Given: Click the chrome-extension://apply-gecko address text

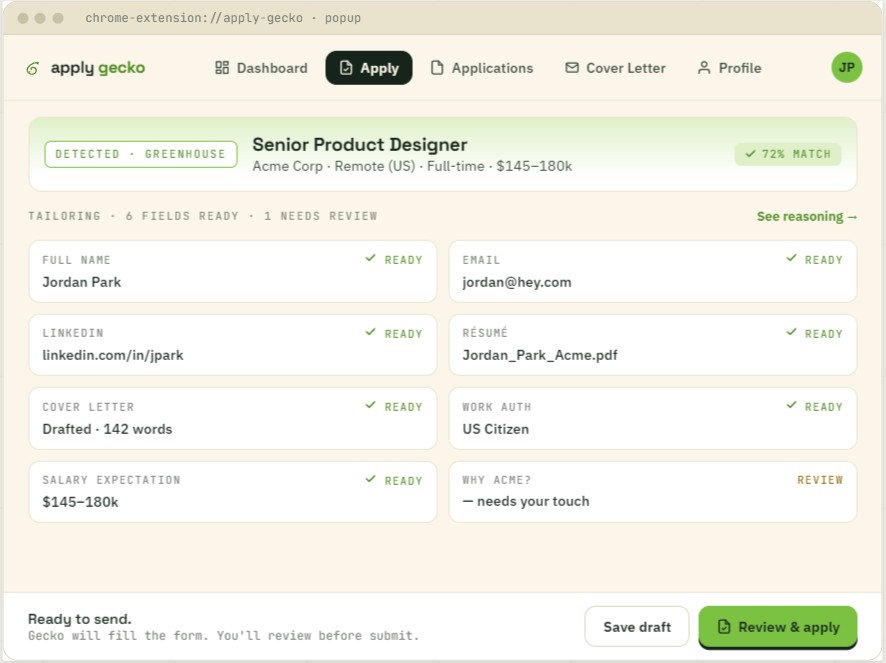Looking at the screenshot, I should tap(194, 18).
